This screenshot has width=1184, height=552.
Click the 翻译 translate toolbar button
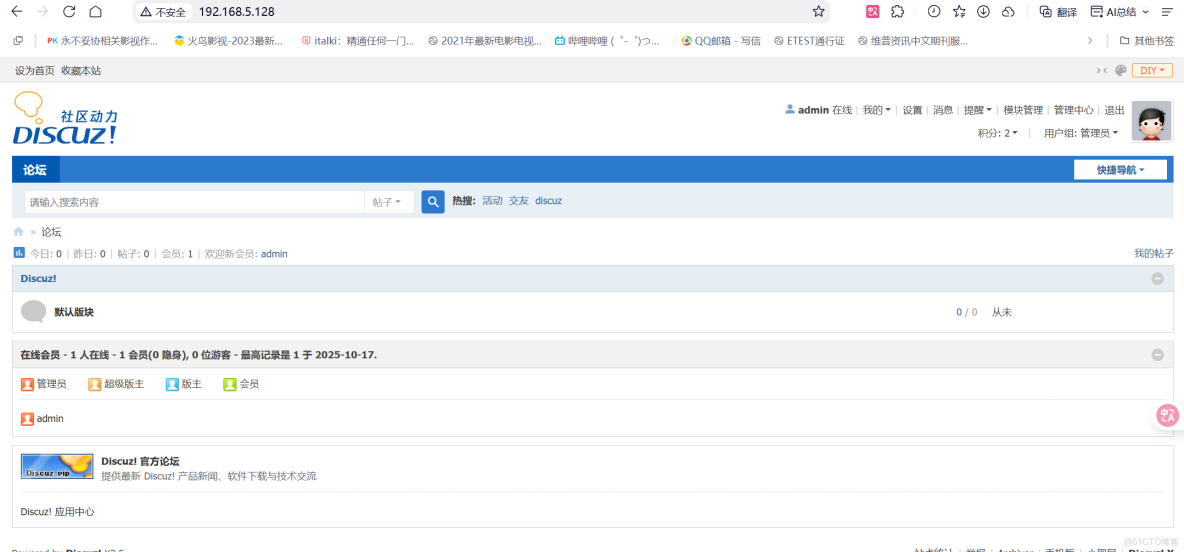(x=1057, y=11)
